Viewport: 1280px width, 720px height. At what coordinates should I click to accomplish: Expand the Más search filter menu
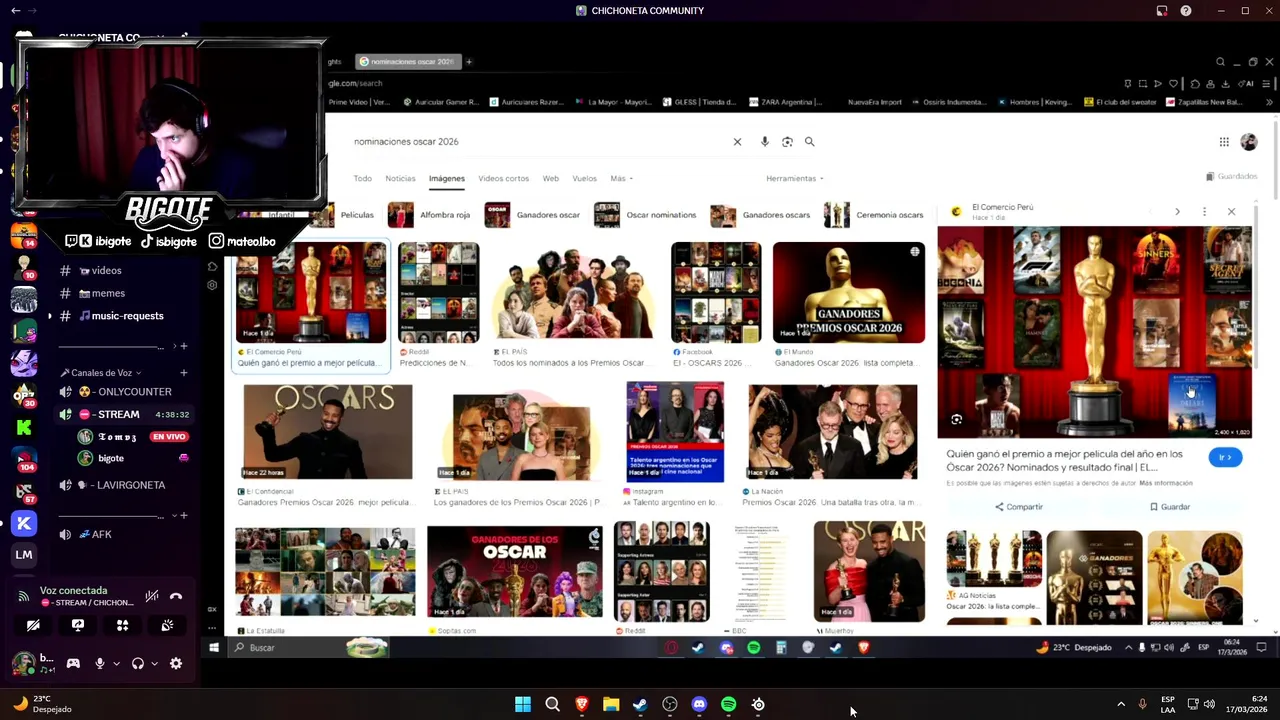621,178
